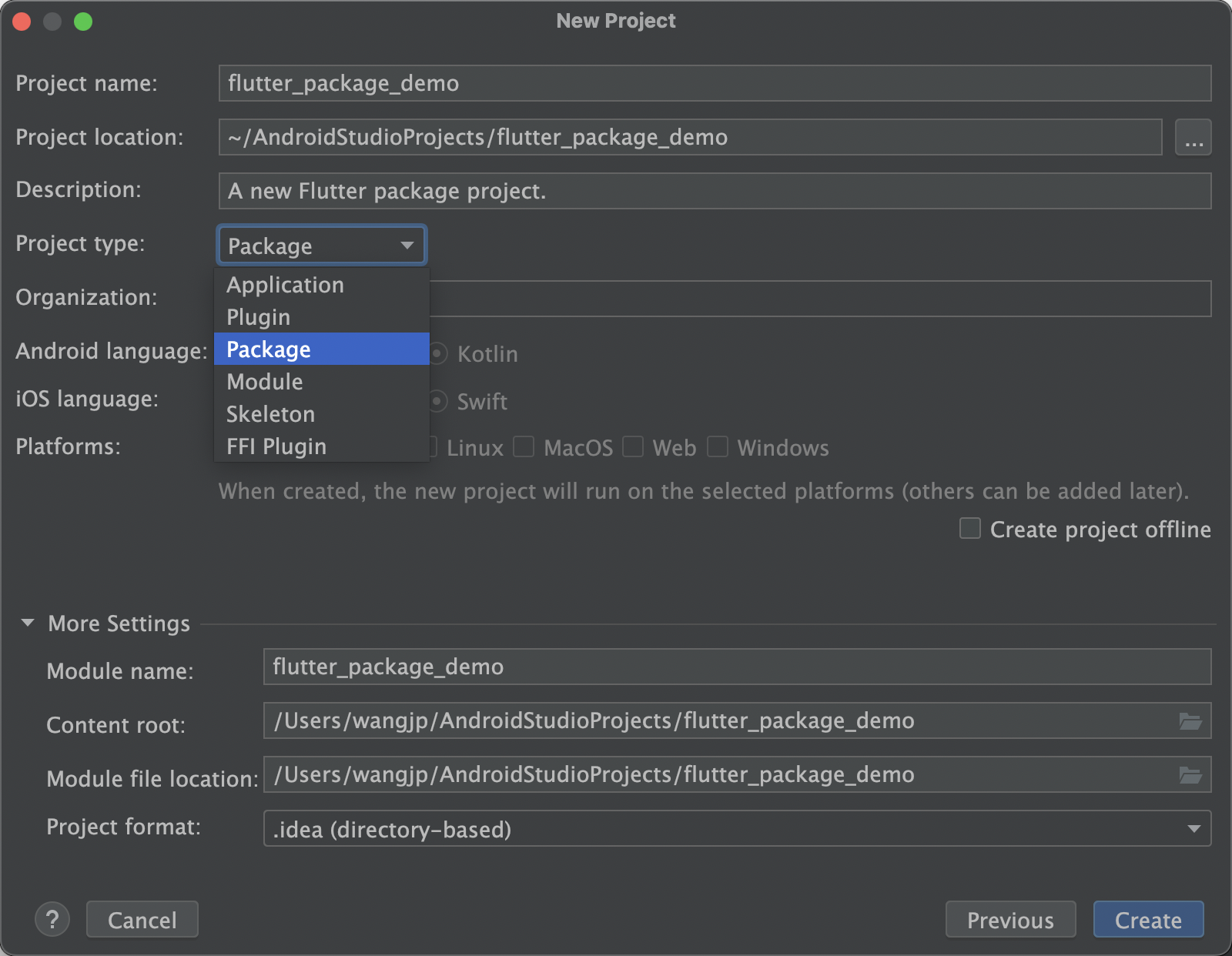This screenshot has height=956, width=1232.
Task: Collapse the More Settings section
Action: [28, 623]
